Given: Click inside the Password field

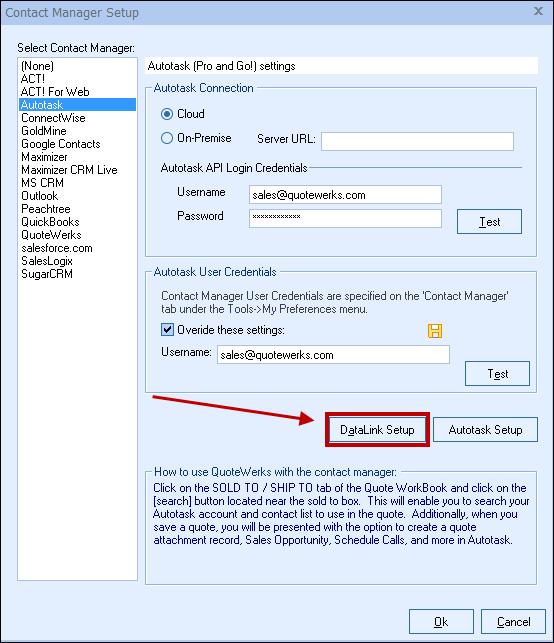Looking at the screenshot, I should [x=345, y=219].
